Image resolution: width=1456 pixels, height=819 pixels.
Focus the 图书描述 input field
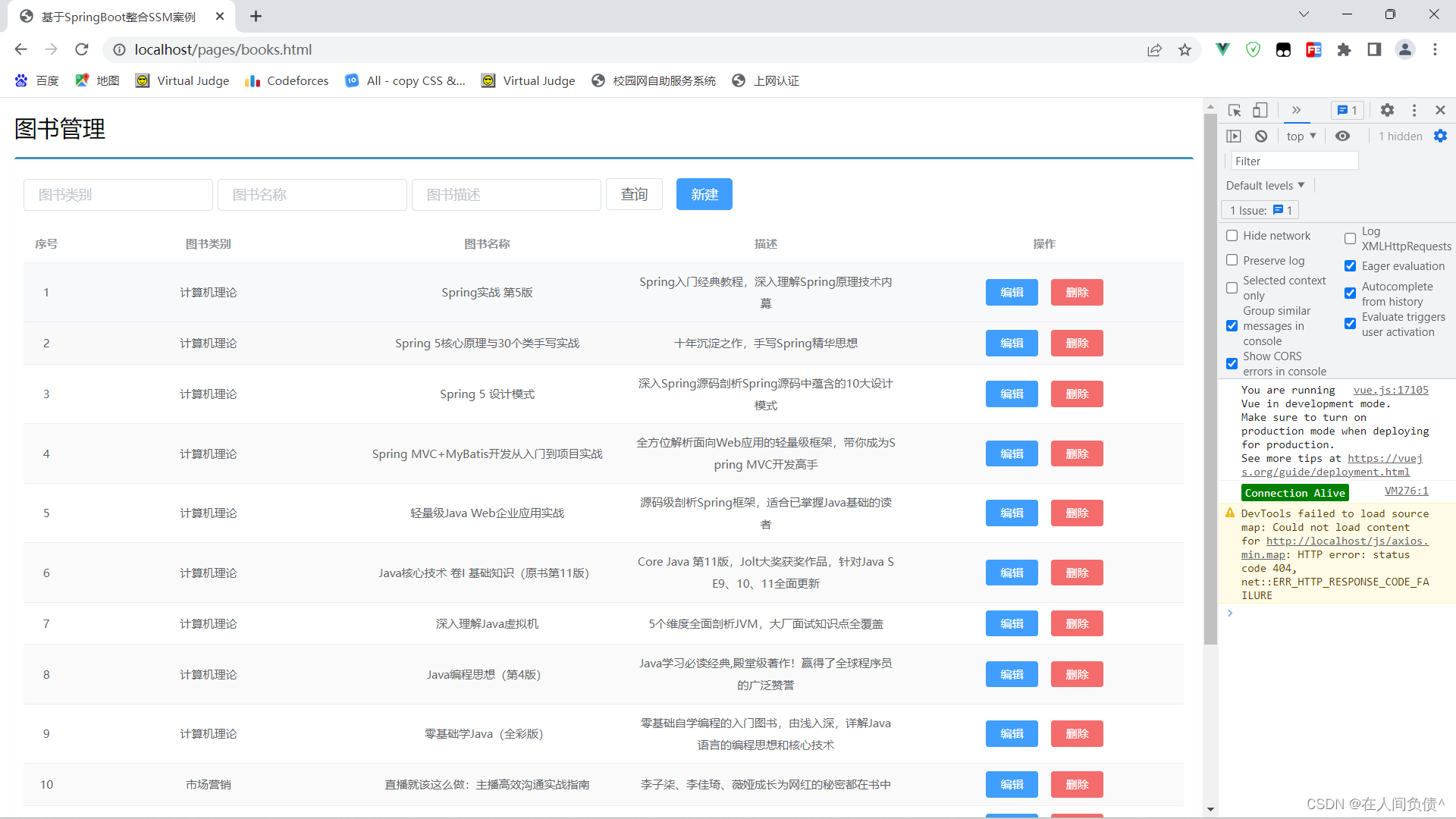click(507, 195)
